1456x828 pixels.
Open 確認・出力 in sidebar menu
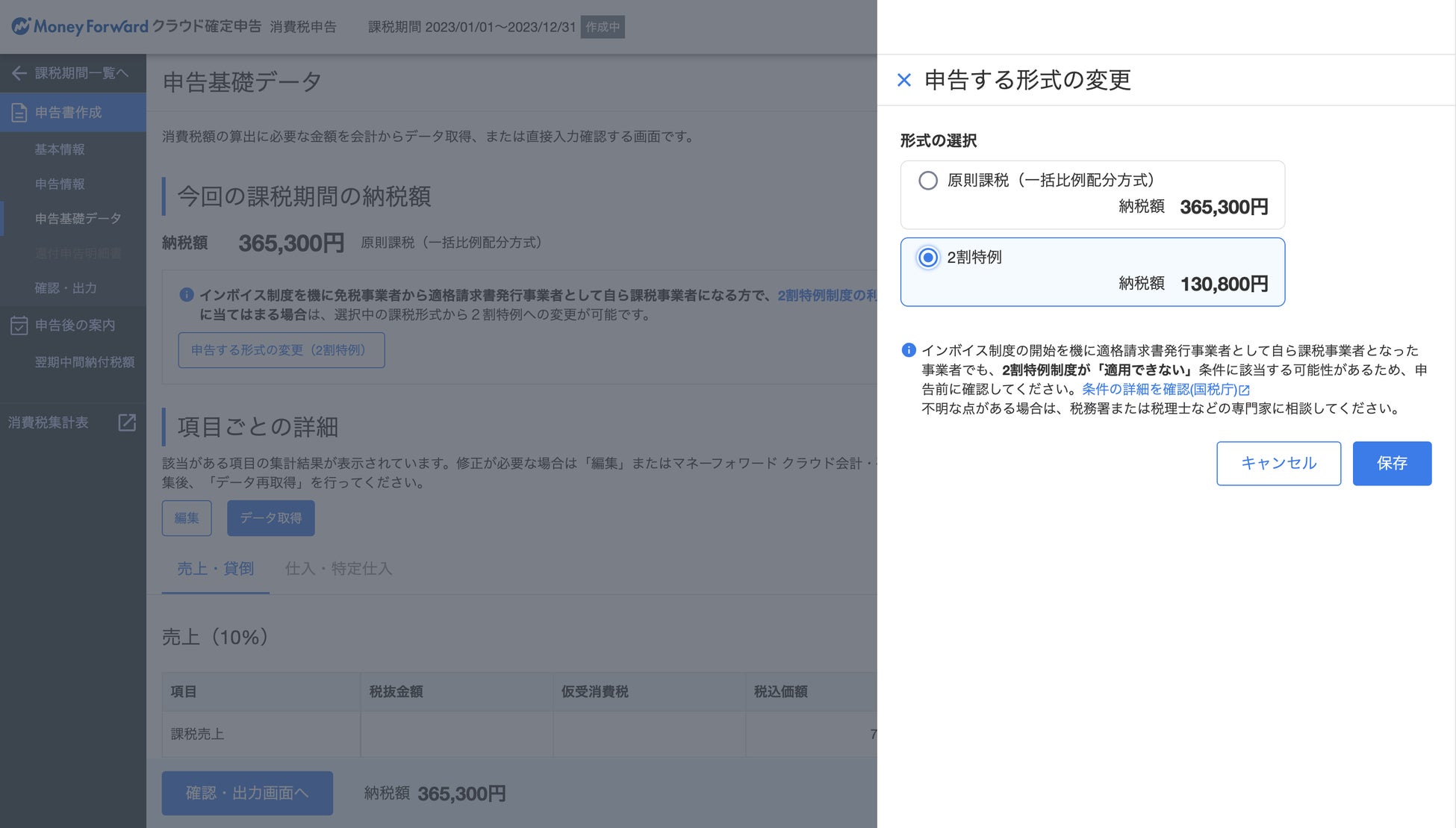tap(66, 288)
